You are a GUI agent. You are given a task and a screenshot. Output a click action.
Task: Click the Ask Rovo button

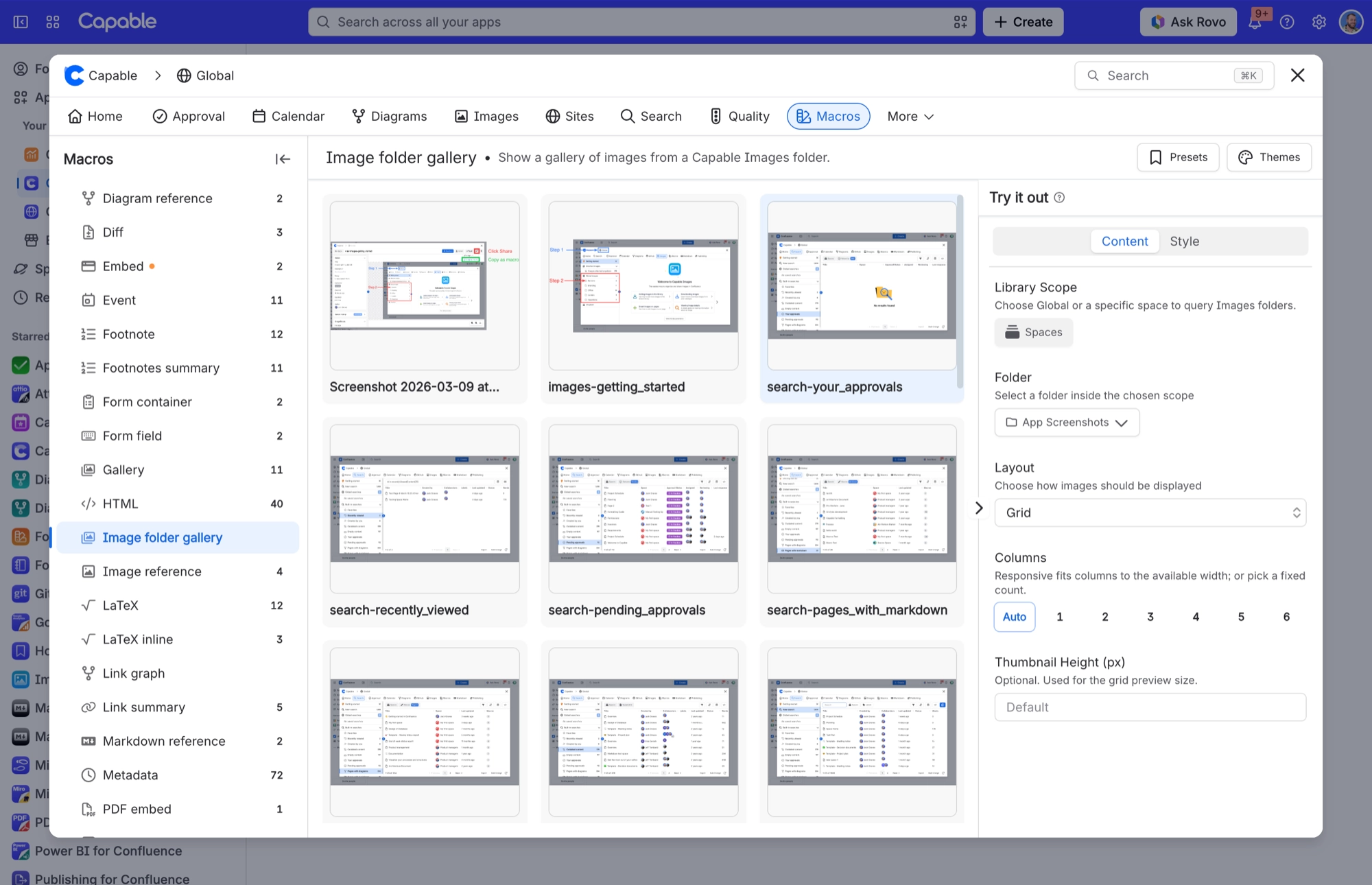[1188, 22]
